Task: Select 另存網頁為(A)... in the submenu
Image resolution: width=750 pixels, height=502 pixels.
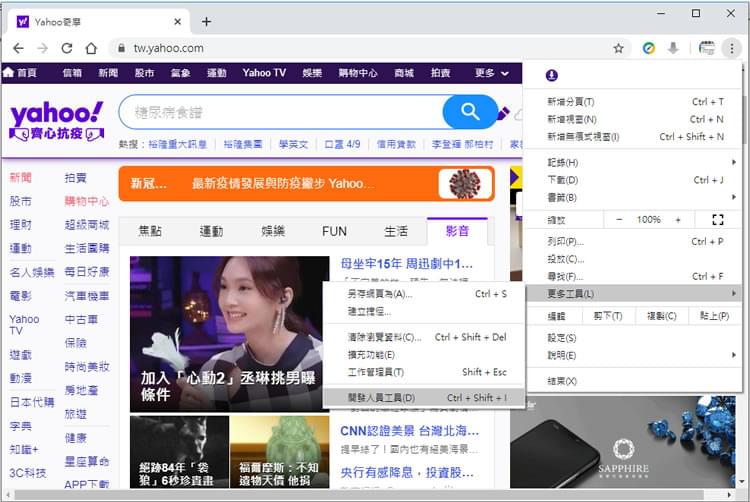Action: tap(424, 294)
